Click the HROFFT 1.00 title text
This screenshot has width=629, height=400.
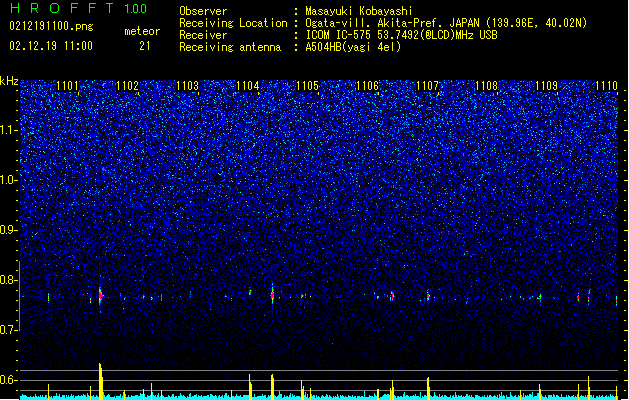click(78, 8)
